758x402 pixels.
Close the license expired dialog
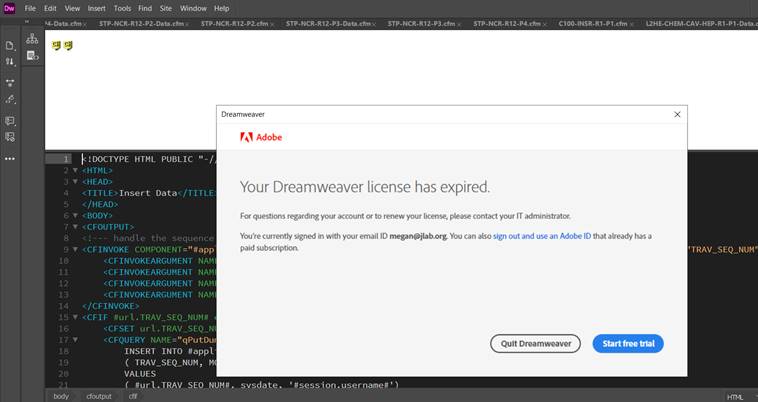click(677, 114)
